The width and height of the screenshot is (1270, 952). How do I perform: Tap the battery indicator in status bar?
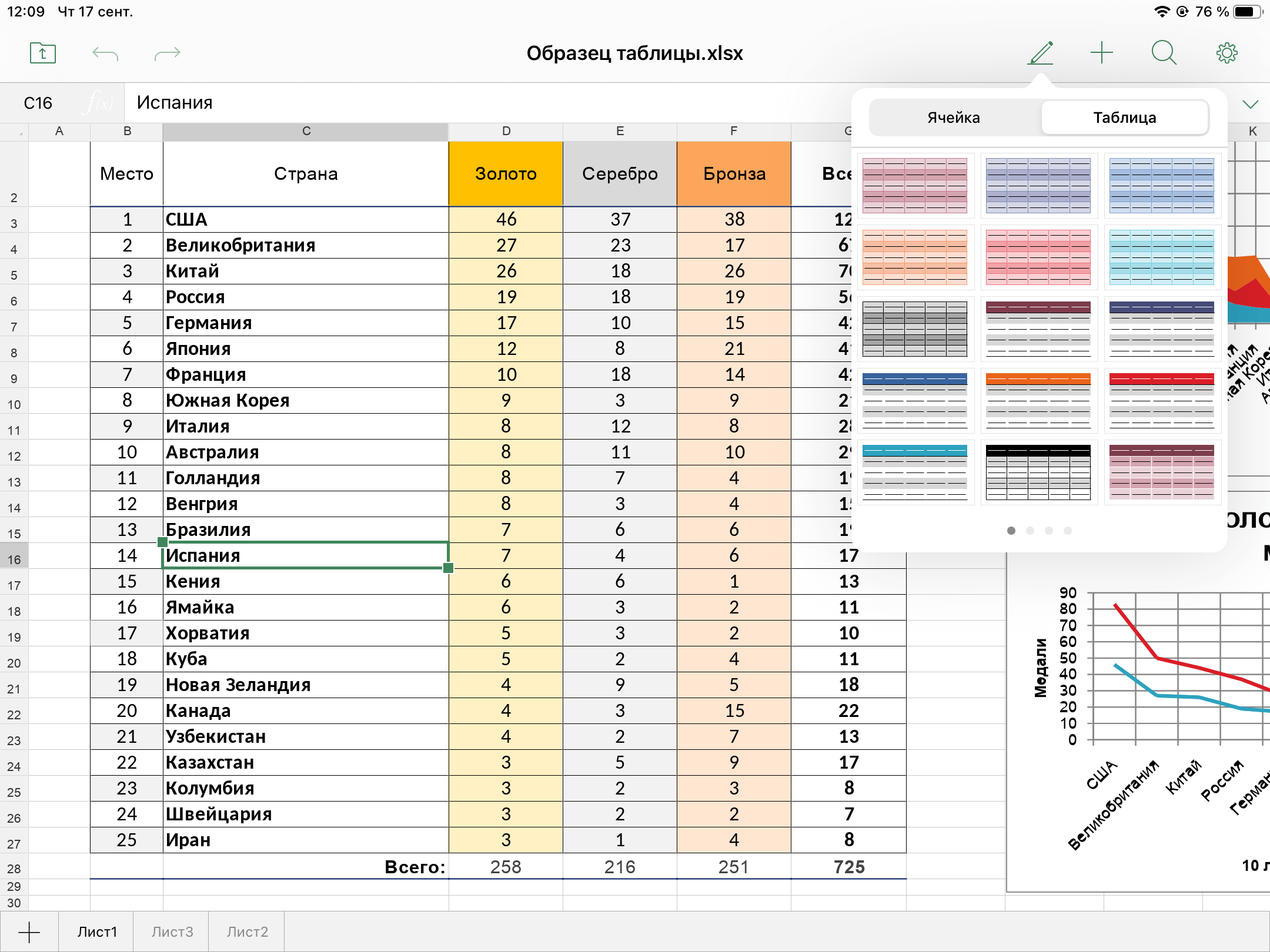1247,12
